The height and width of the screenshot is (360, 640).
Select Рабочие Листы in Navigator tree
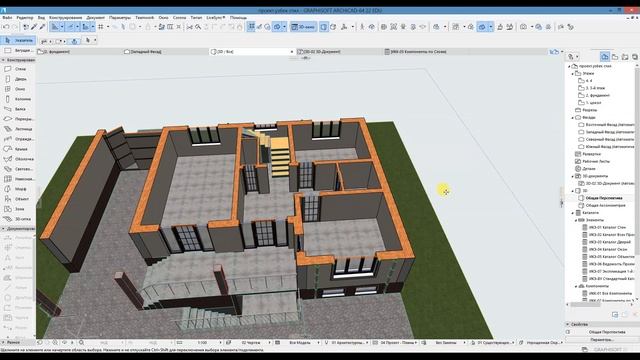(596, 161)
